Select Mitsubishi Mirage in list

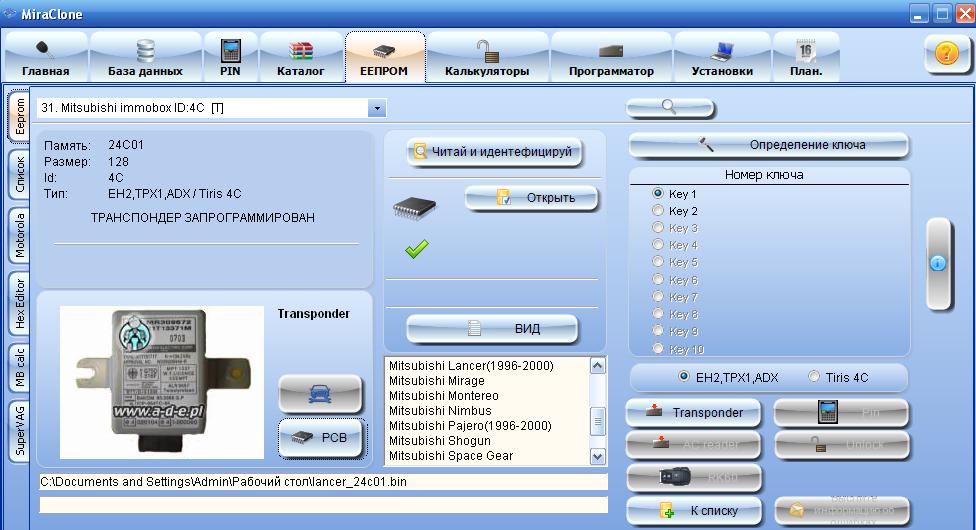pos(437,381)
